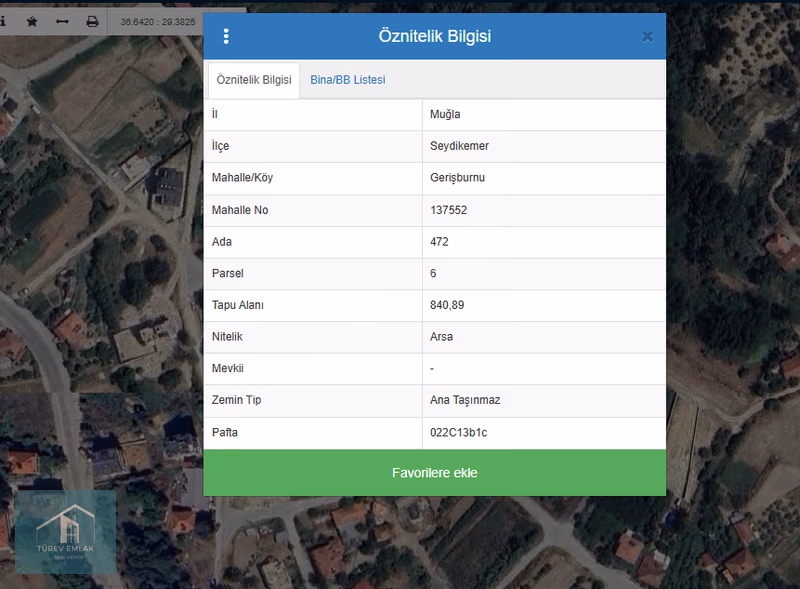
Task: Click the coordinates display 36.6420 : 29.3825
Action: click(157, 21)
